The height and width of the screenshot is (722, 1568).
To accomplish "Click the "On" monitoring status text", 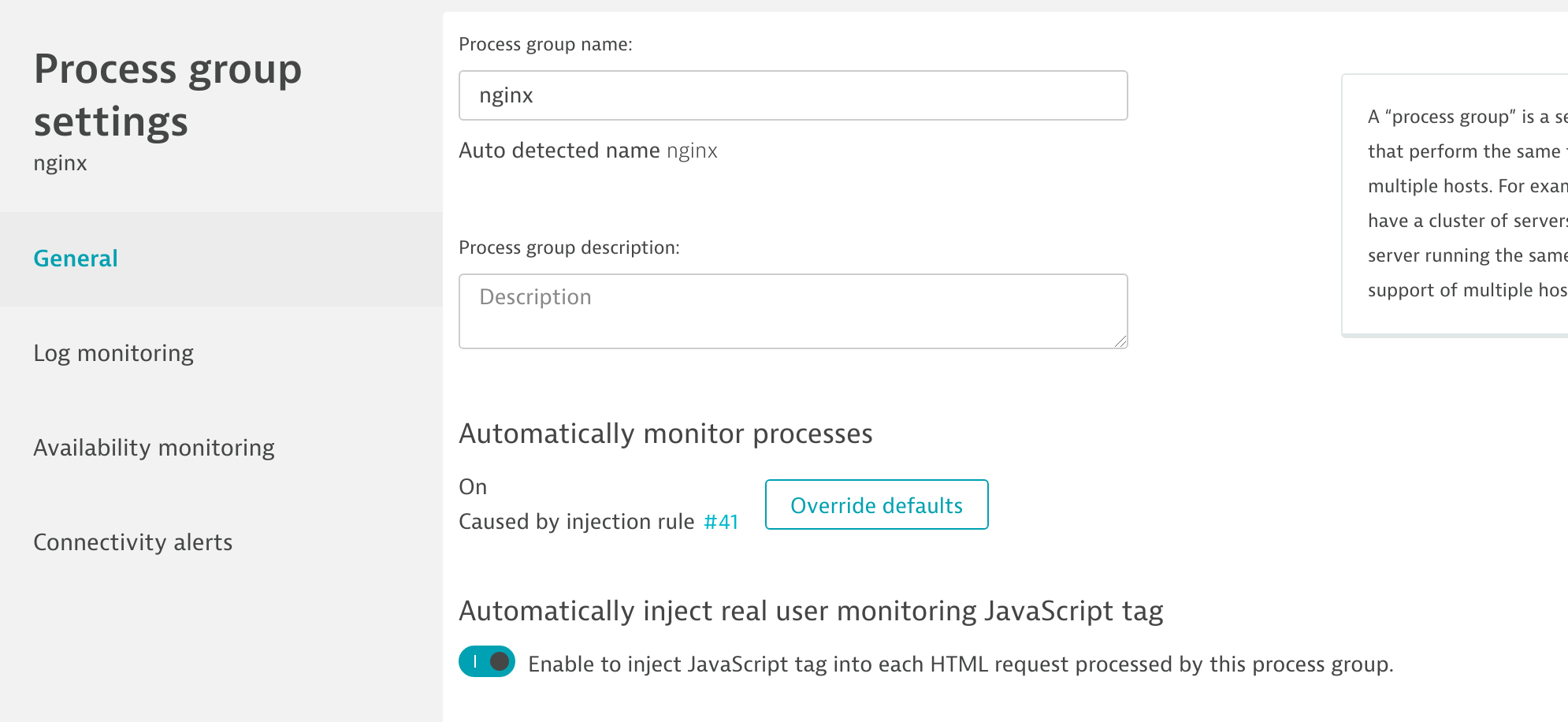I will pyautogui.click(x=473, y=487).
